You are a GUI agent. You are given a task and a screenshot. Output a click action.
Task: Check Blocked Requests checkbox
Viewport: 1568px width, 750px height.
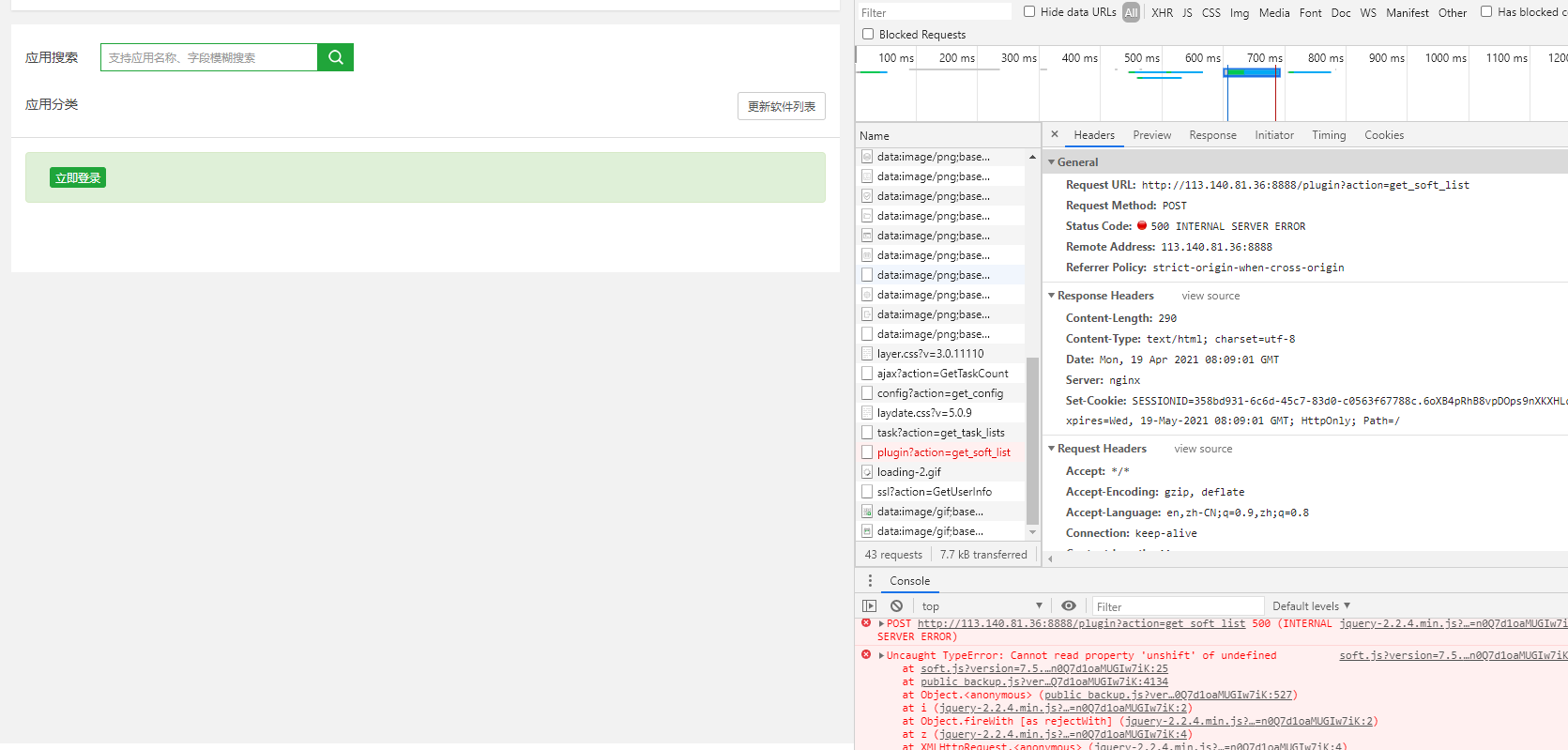[868, 34]
